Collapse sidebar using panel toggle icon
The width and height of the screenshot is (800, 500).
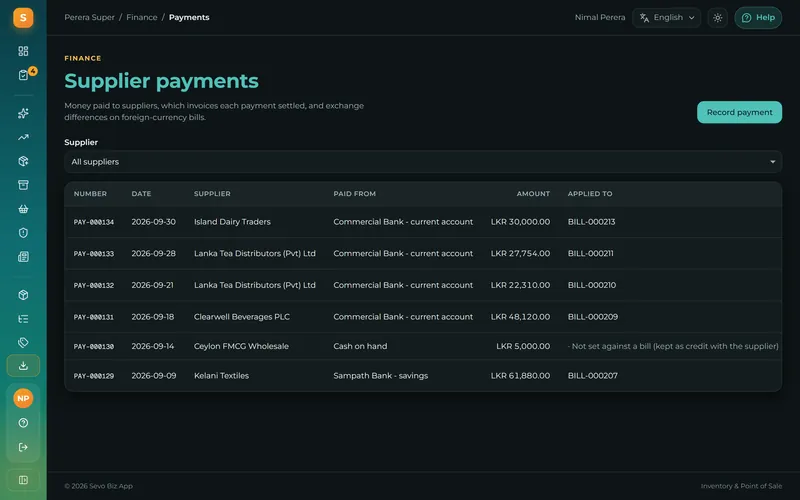[x=23, y=480]
